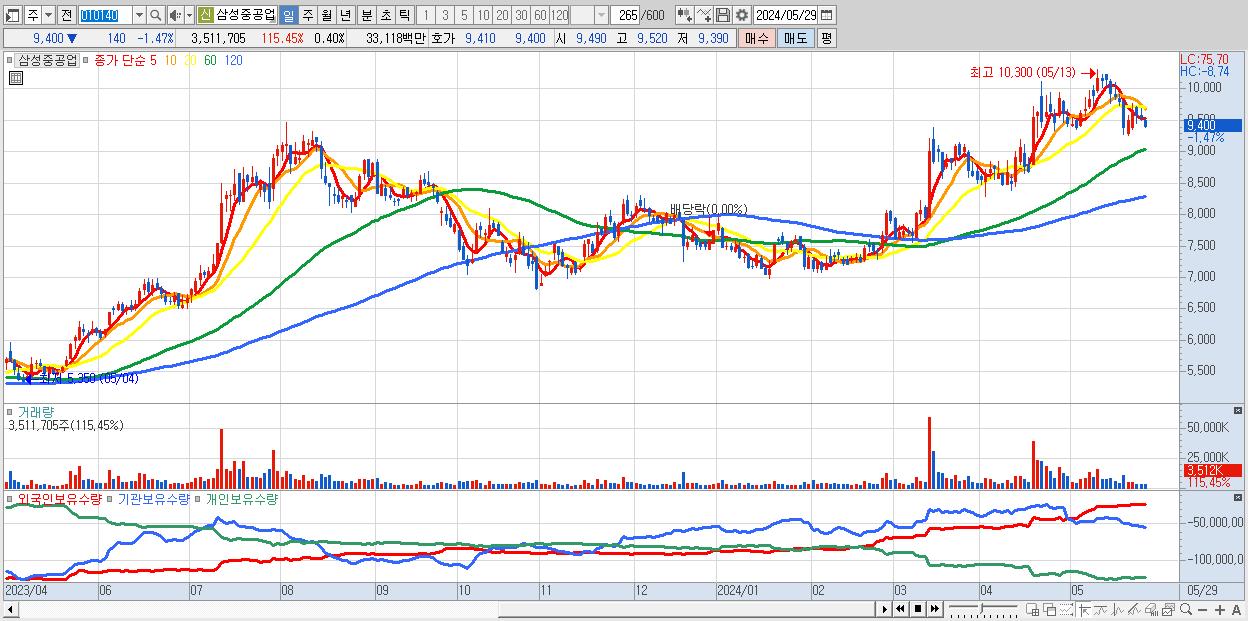This screenshot has height=621, width=1248.
Task: Click the blue 120 moving average legend
Action: [x=233, y=60]
